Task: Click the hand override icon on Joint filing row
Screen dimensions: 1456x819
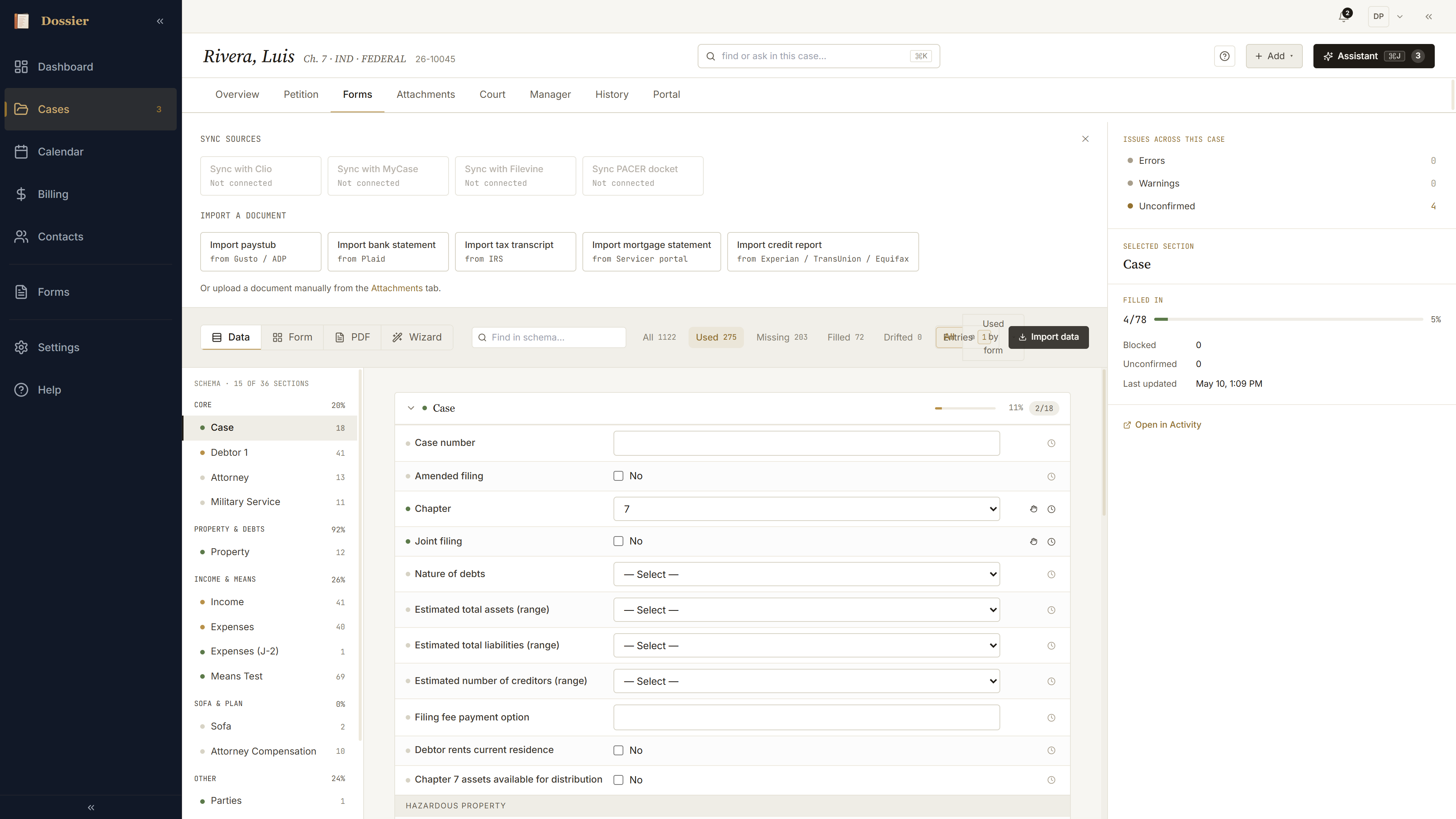Action: coord(1034,541)
